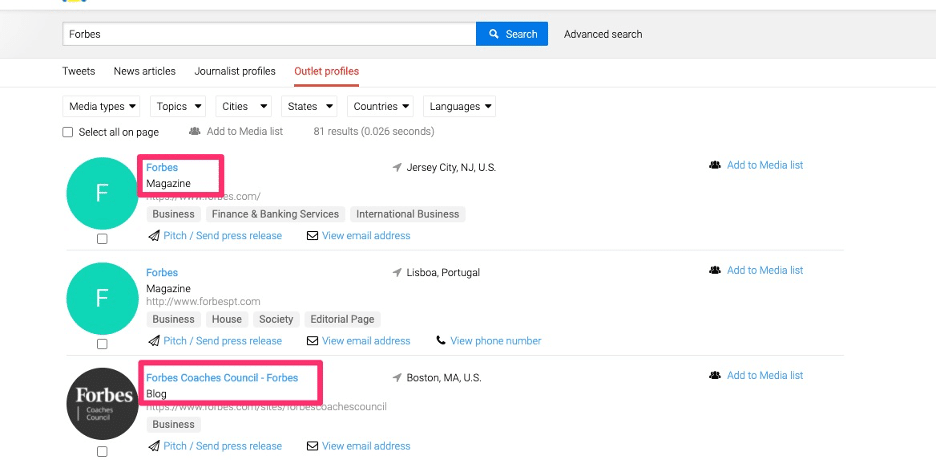Image resolution: width=936 pixels, height=460 pixels.
Task: Click the paper plane icon in first Forbes result
Action: [x=154, y=236]
